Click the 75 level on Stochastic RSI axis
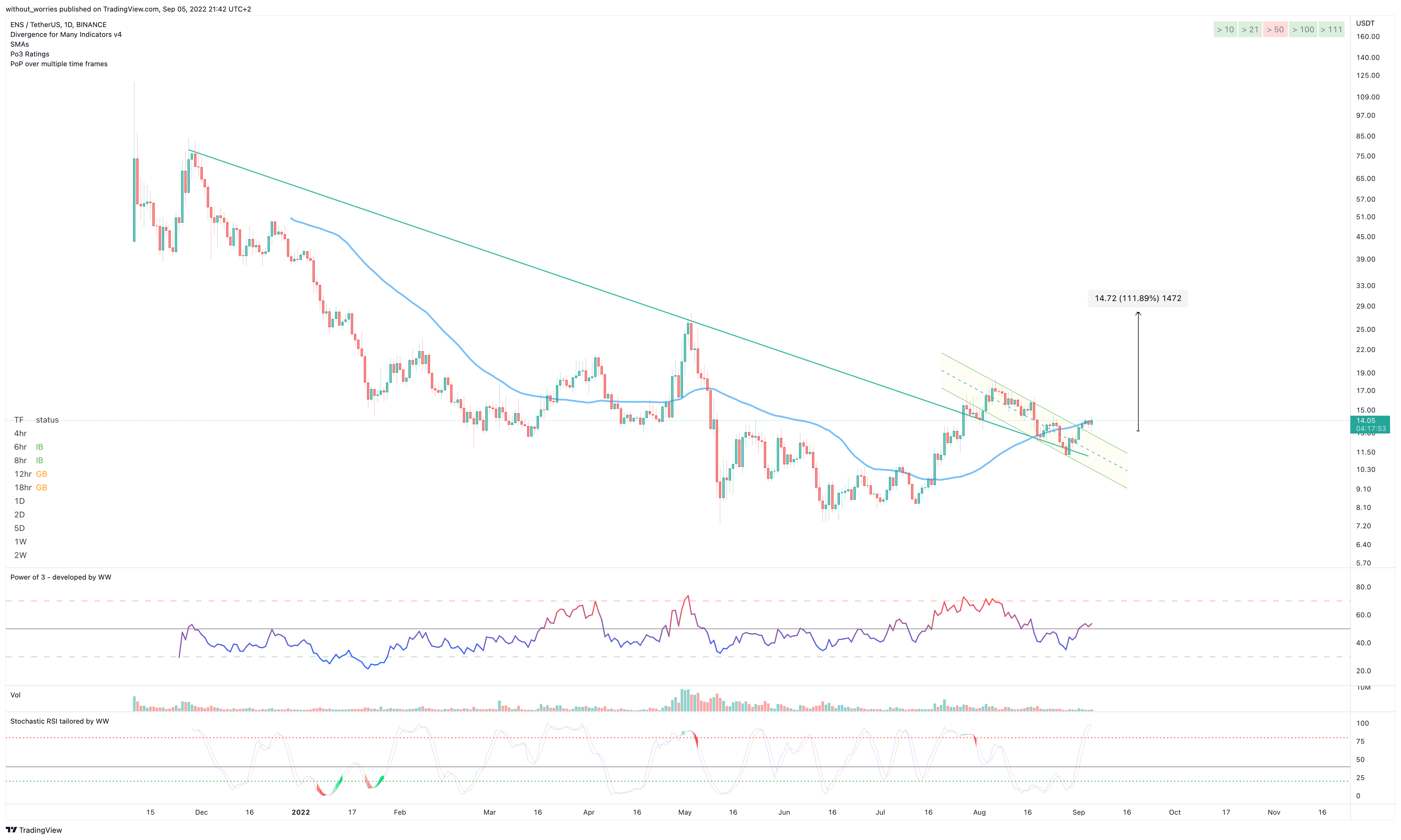The width and height of the screenshot is (1401, 840). click(x=1360, y=741)
